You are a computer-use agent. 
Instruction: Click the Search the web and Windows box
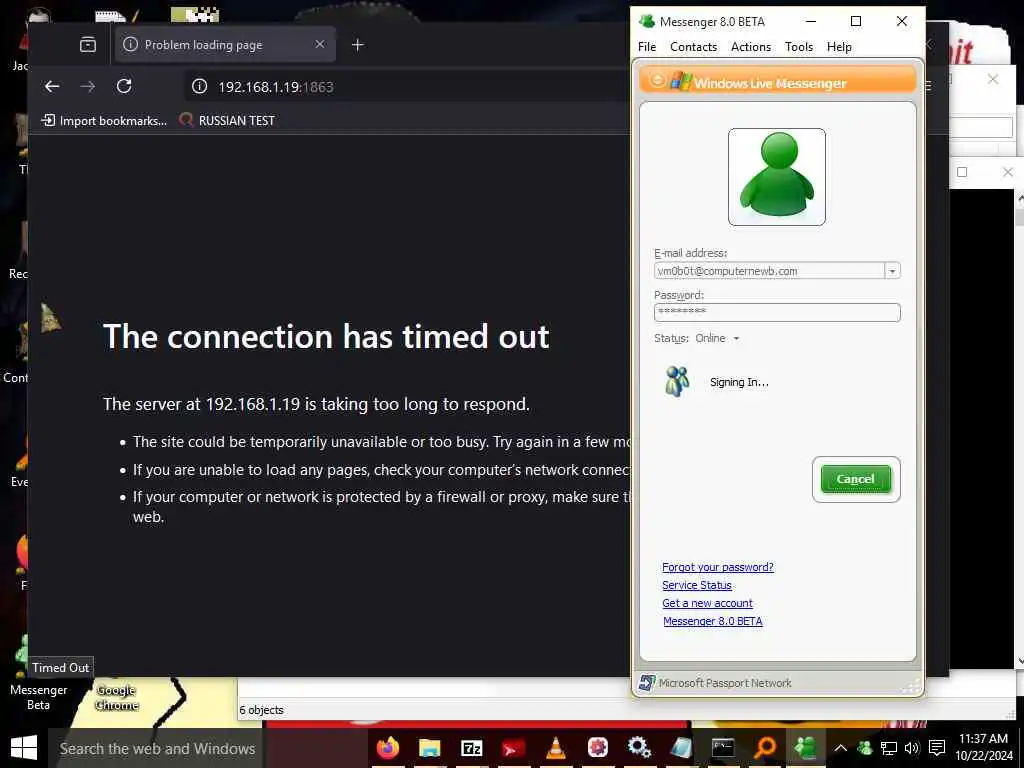point(157,748)
